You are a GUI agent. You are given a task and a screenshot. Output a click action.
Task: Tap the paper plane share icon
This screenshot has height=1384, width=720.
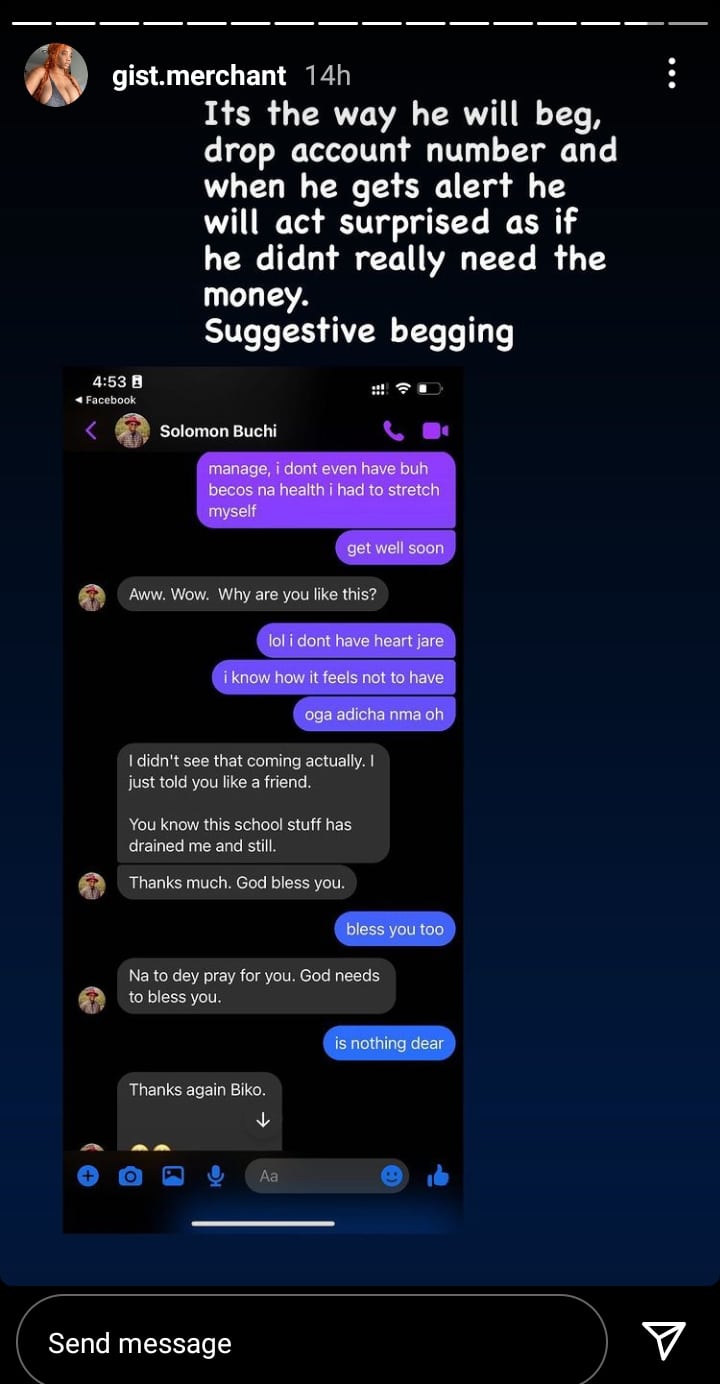[663, 1340]
